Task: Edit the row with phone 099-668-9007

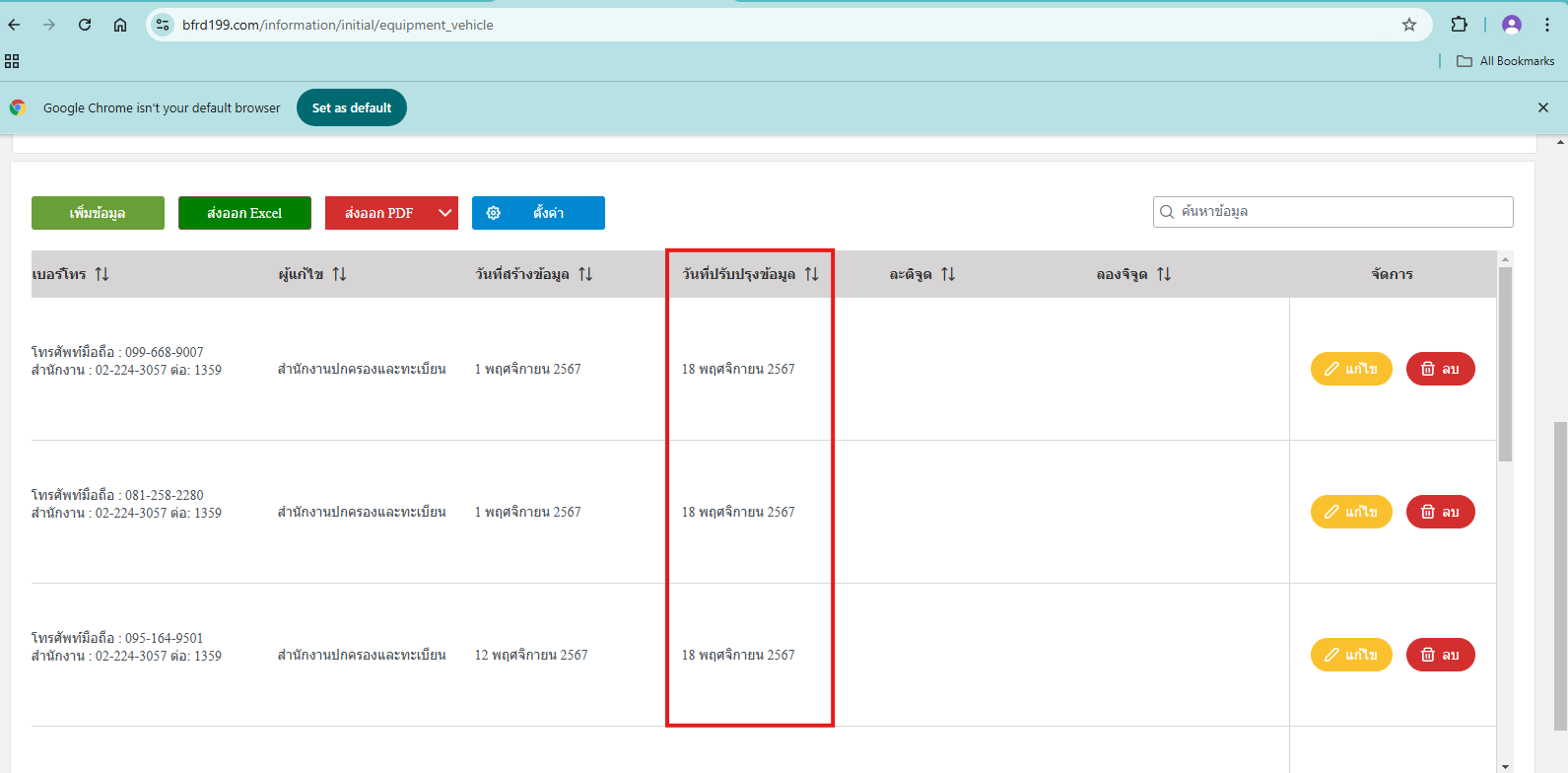Action: (1350, 369)
